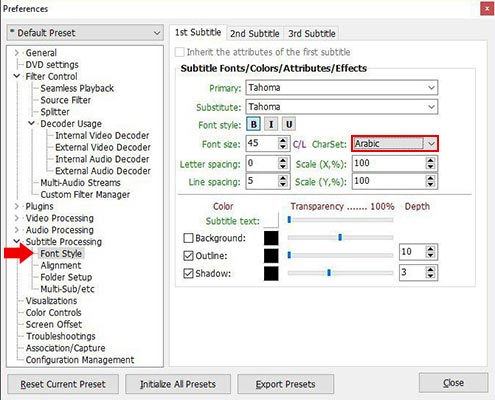Image resolution: width=495 pixels, height=400 pixels.
Task: Open the Primary font dropdown
Action: (342, 88)
